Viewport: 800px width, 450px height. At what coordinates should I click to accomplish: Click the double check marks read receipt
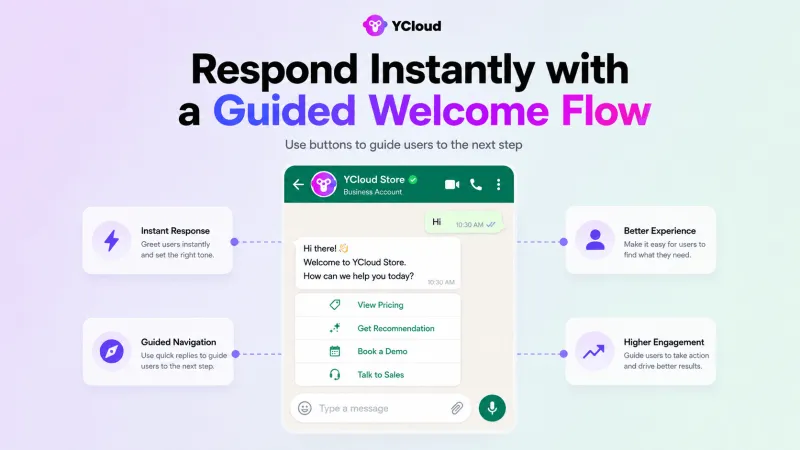pyautogui.click(x=491, y=224)
